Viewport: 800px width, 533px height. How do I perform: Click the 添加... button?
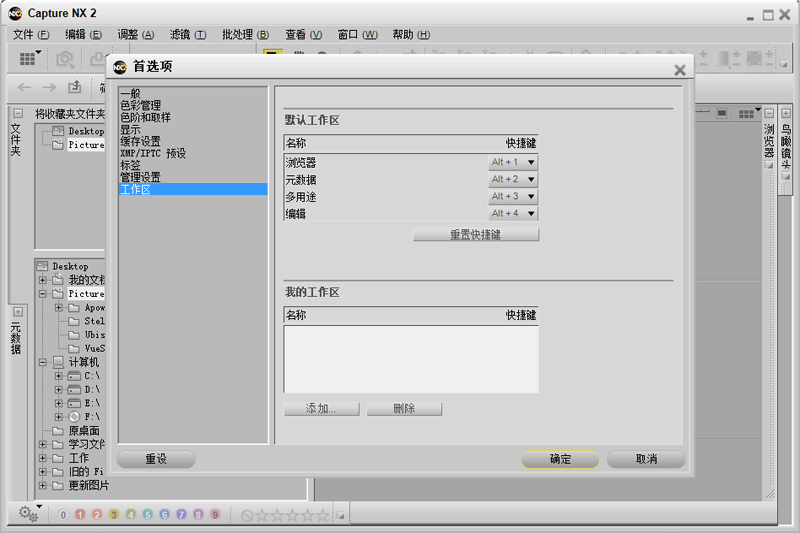coord(321,409)
